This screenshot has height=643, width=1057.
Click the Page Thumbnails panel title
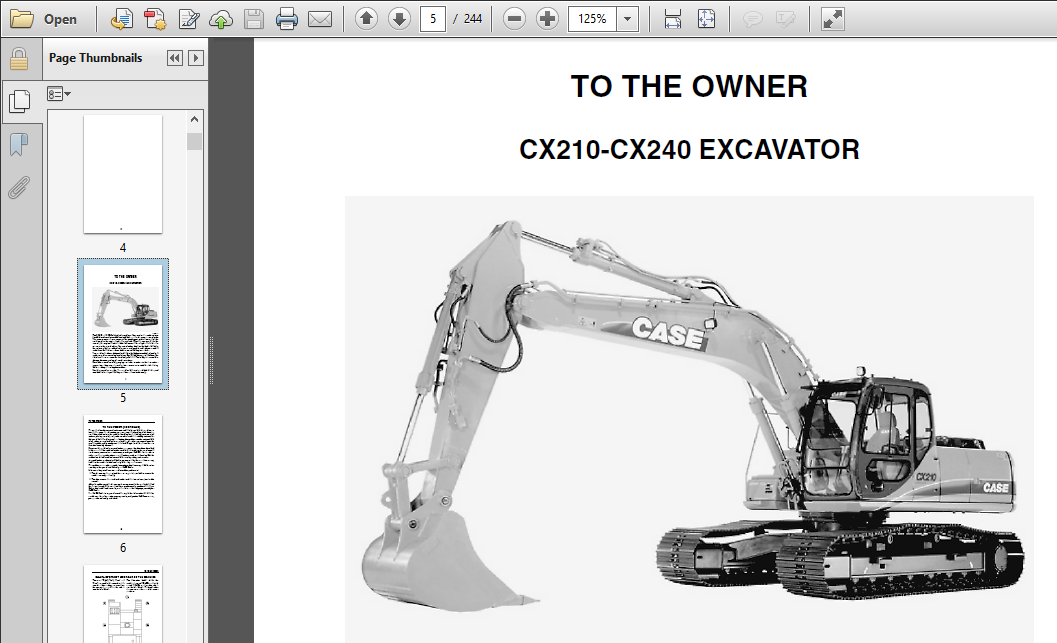96,58
